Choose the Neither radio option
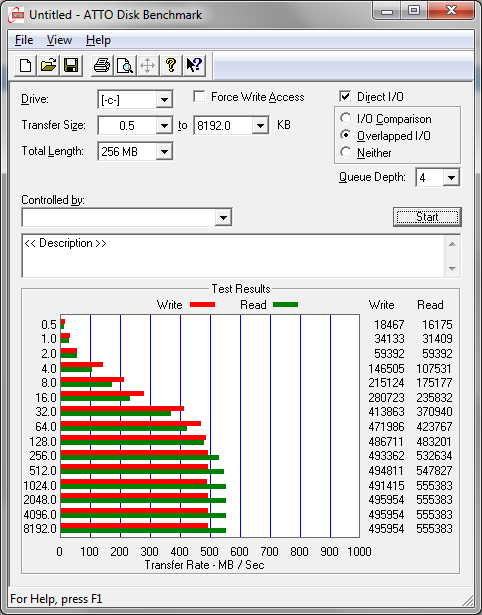Screen dimensions: 482x615 [346, 152]
